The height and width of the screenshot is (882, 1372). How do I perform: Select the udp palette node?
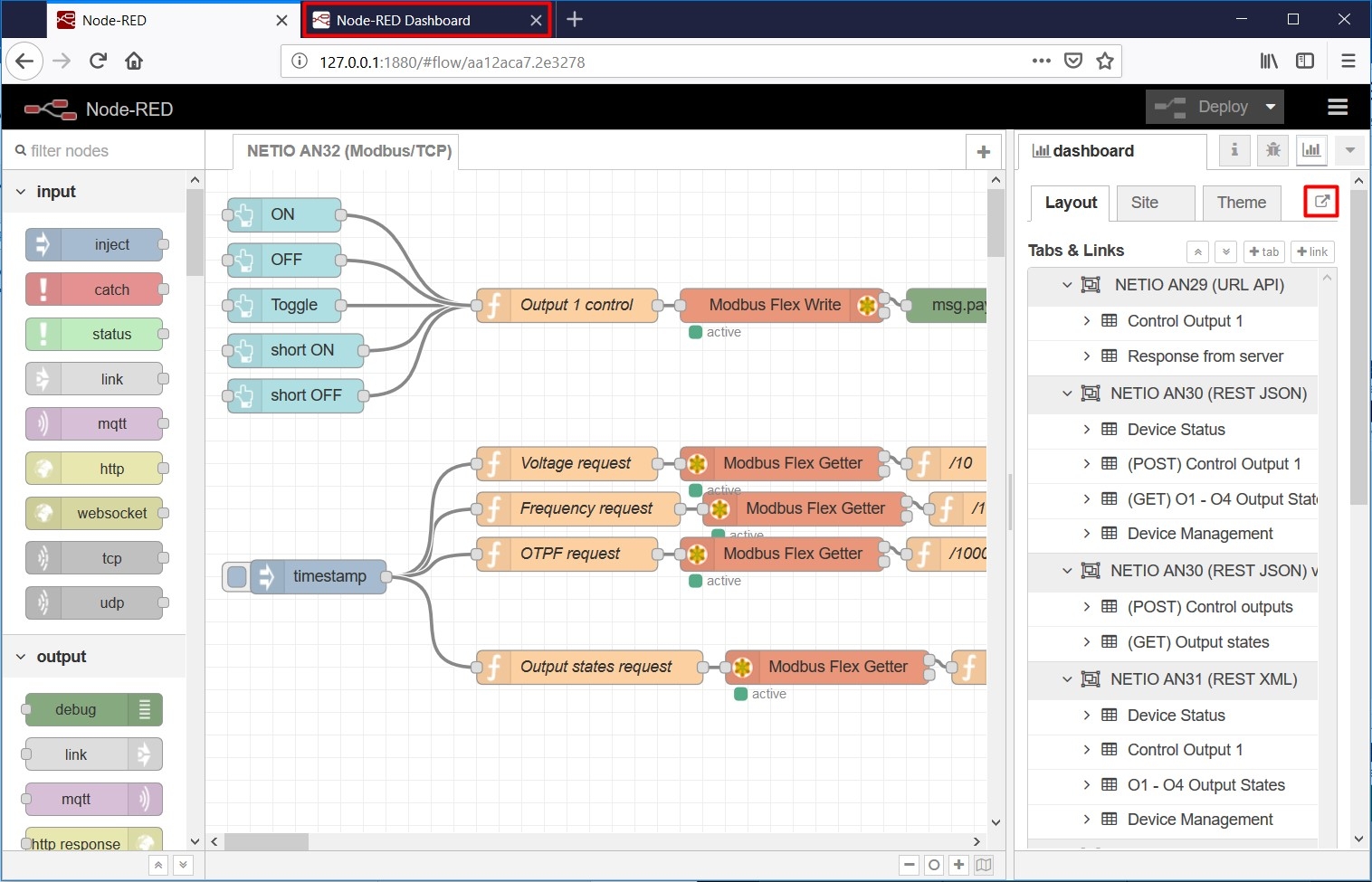point(95,602)
